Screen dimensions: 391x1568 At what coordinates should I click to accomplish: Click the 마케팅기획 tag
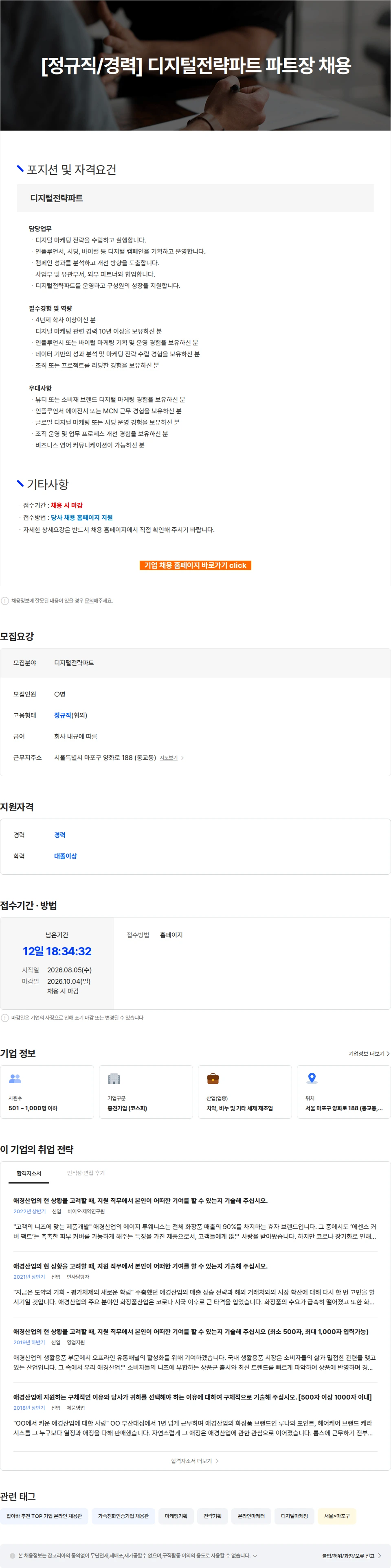coord(176,1516)
